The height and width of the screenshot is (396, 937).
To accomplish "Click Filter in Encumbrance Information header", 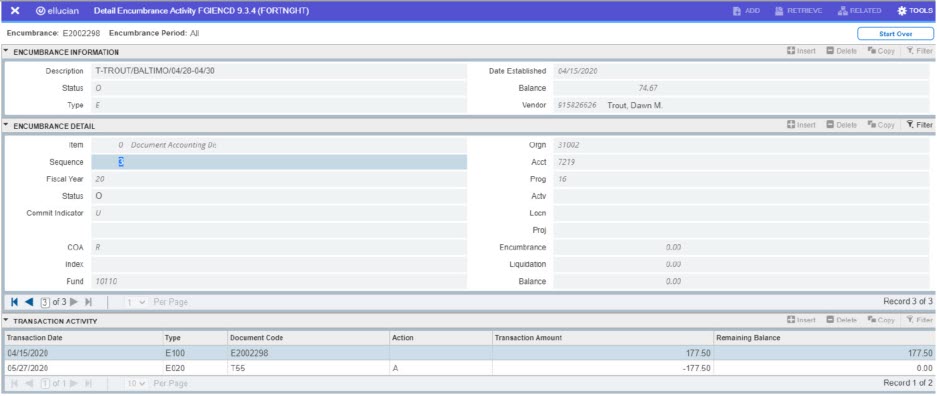I will pyautogui.click(x=919, y=51).
